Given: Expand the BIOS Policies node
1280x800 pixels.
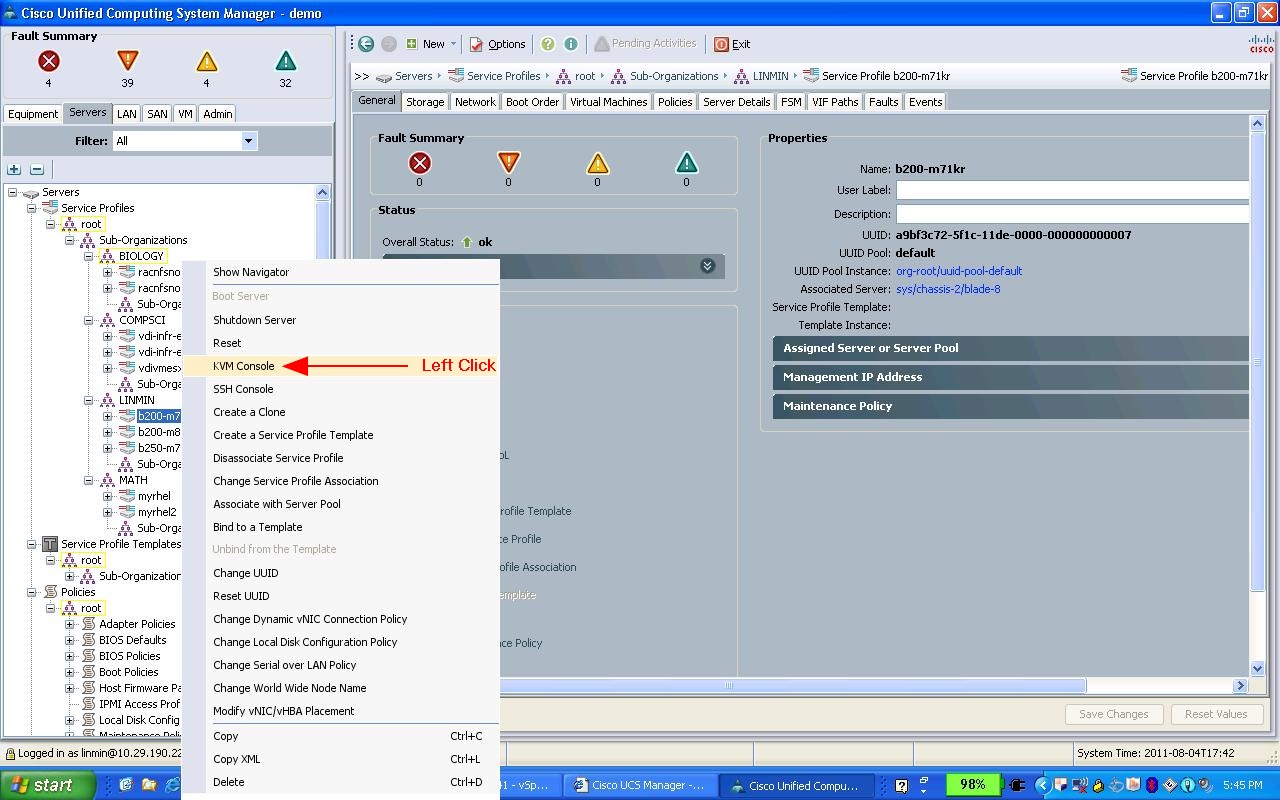Looking at the screenshot, I should (69, 656).
